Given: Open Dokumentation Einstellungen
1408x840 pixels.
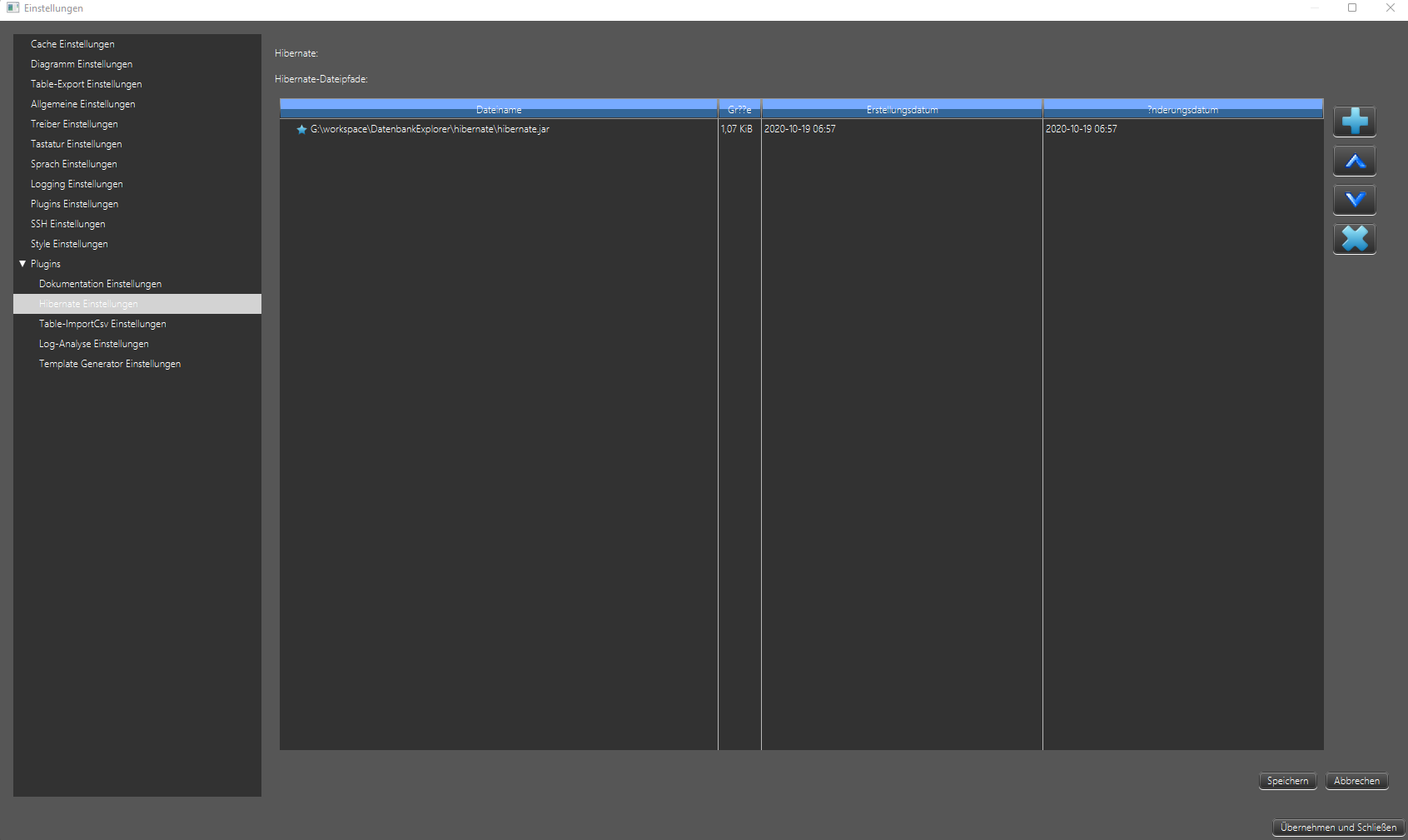Looking at the screenshot, I should tap(100, 284).
